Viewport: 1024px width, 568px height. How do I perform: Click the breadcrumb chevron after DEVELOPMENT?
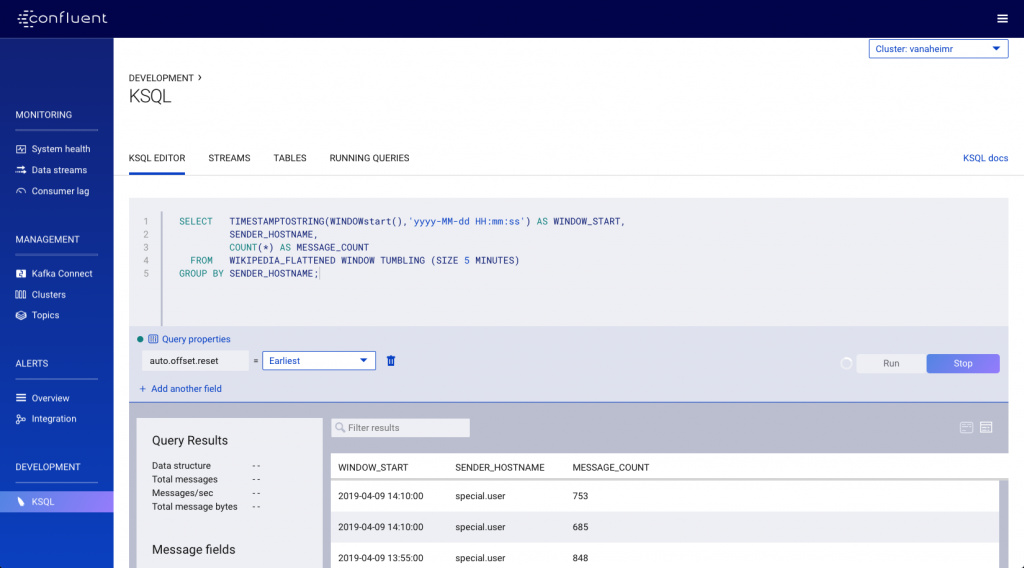(x=200, y=78)
